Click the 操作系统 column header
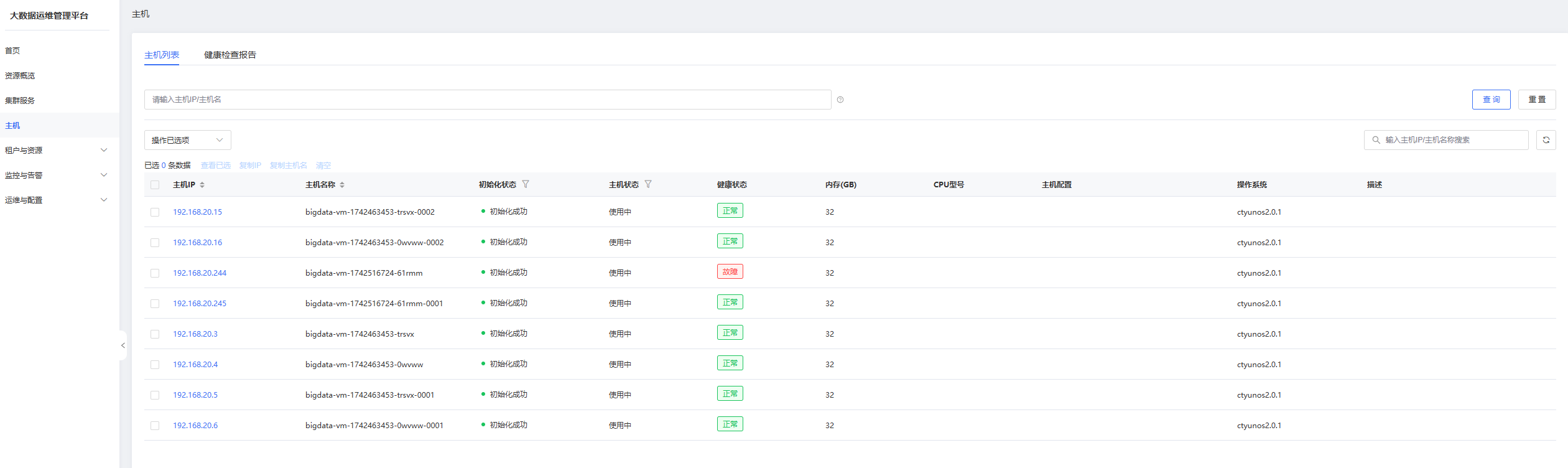The image size is (1568, 468). [1252, 185]
